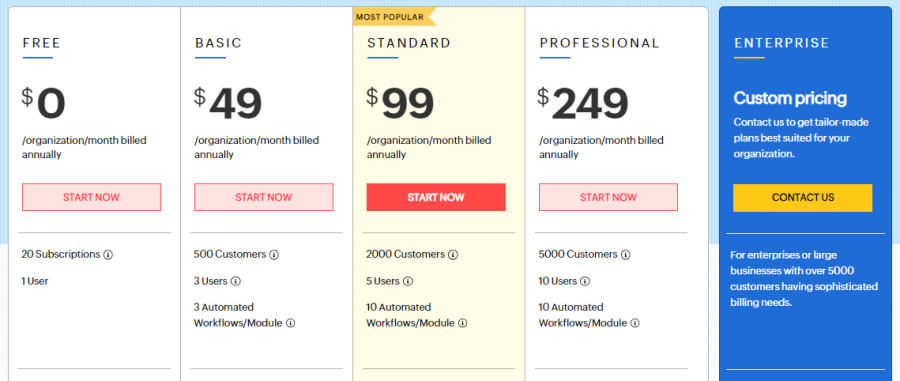Image resolution: width=900 pixels, height=381 pixels.
Task: Click the Custom pricing title
Action: pyautogui.click(x=790, y=99)
